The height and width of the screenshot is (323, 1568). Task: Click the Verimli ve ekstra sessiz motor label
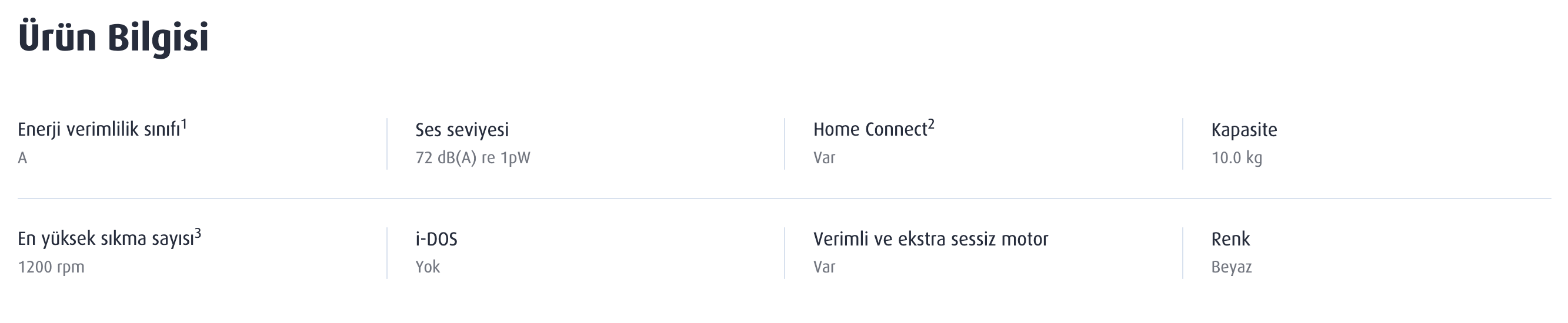coord(930,239)
